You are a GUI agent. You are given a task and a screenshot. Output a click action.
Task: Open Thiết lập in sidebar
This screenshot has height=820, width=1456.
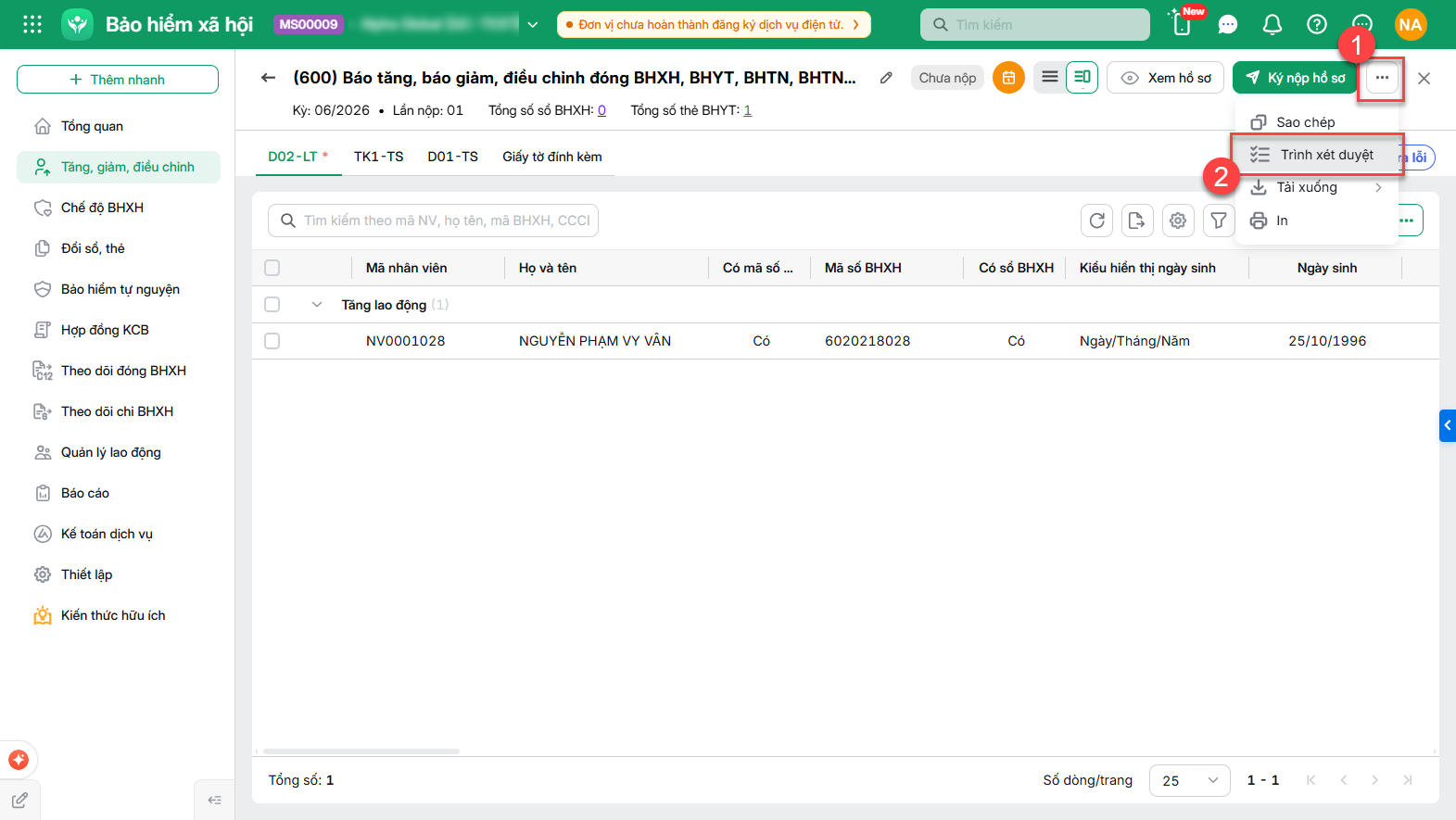point(119,574)
